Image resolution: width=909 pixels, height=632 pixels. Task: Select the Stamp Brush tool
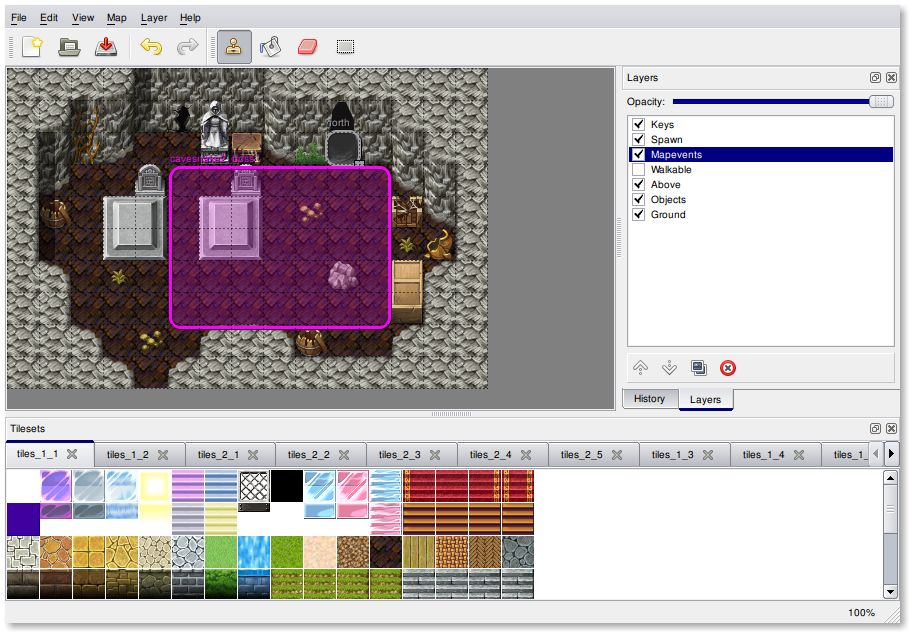click(x=234, y=46)
